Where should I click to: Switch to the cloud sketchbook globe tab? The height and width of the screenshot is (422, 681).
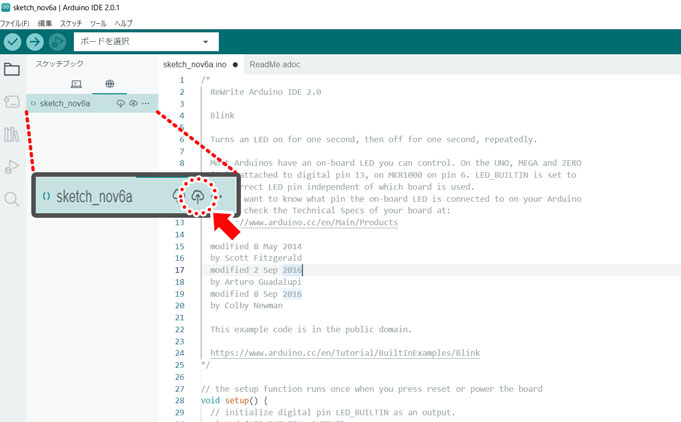109,84
